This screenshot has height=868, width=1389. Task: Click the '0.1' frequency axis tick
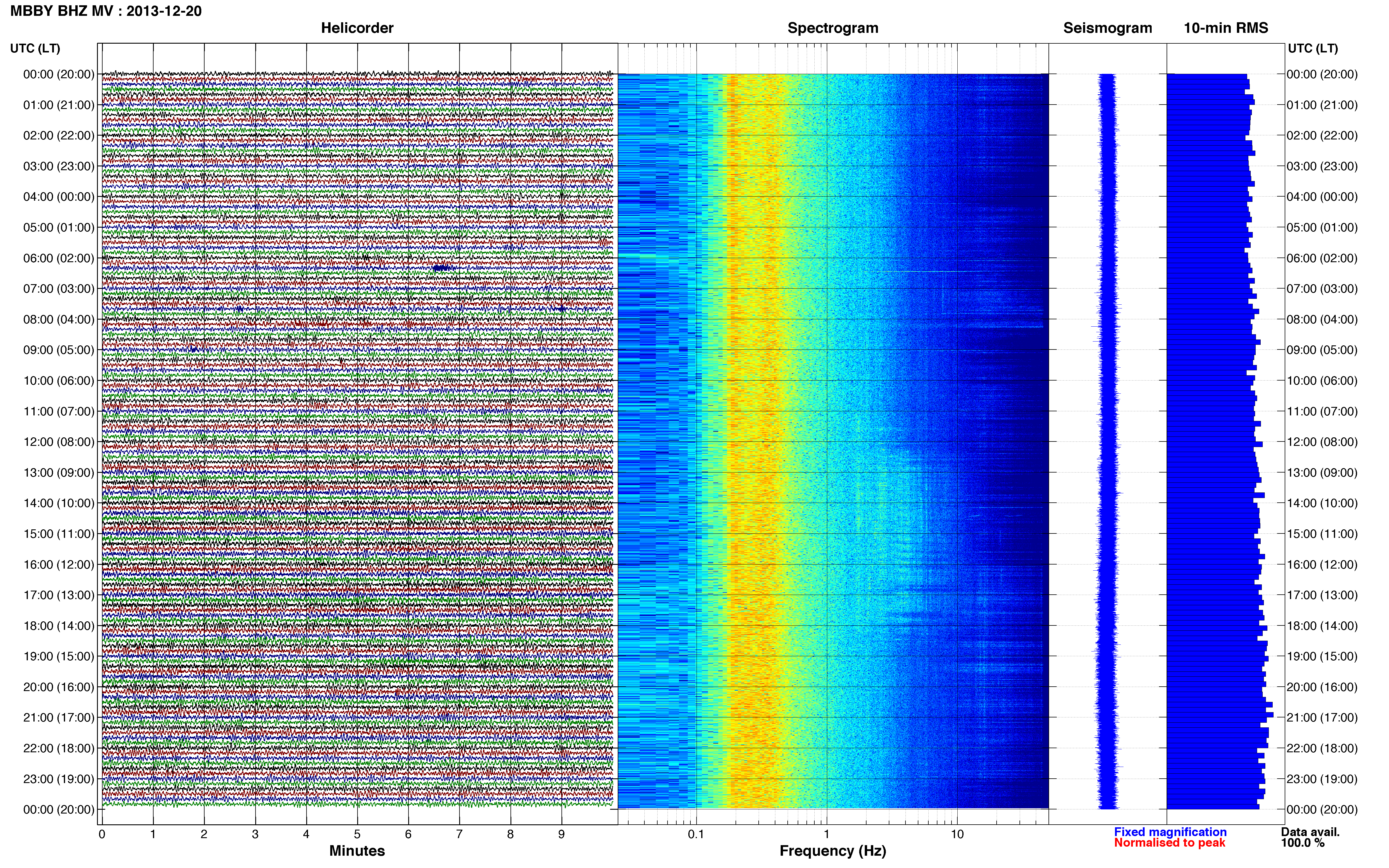pos(696,834)
